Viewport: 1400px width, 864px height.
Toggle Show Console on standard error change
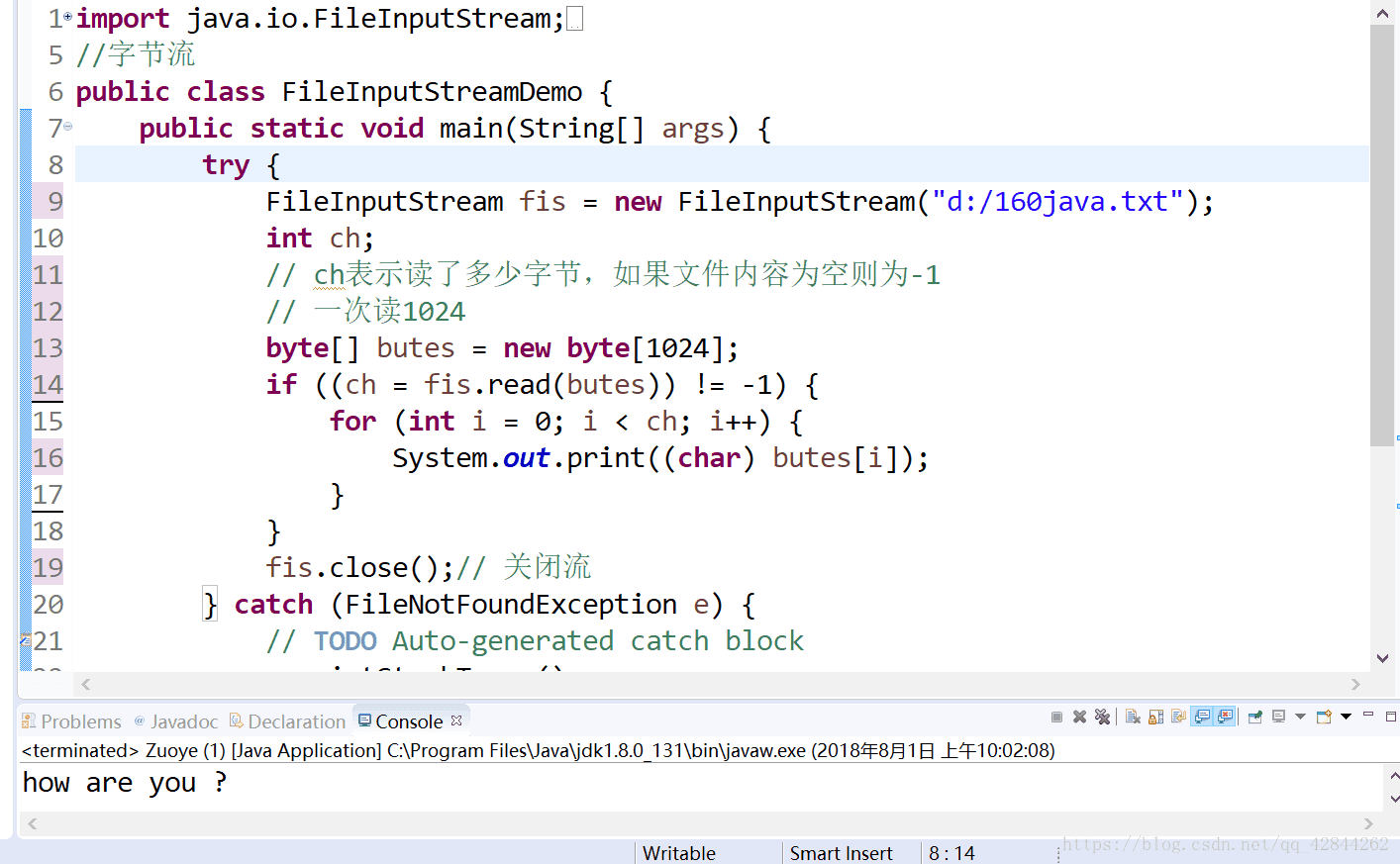point(1225,717)
